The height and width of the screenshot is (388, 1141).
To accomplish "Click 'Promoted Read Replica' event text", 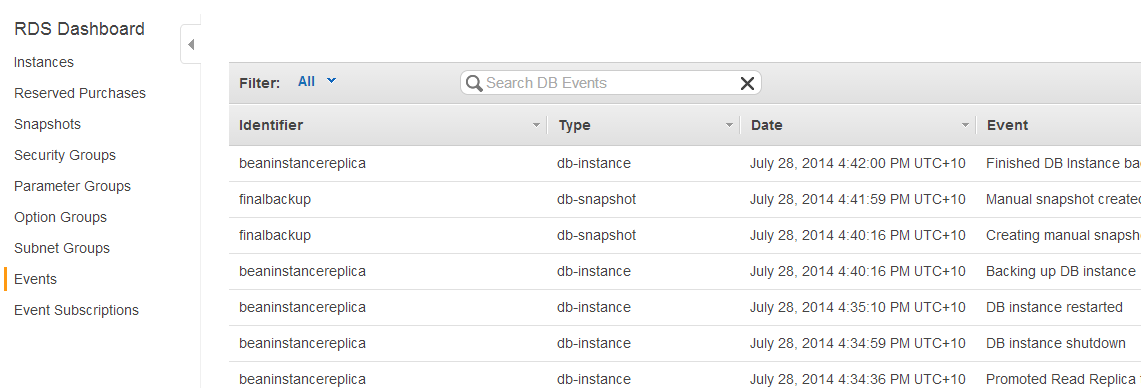I will 1063,379.
